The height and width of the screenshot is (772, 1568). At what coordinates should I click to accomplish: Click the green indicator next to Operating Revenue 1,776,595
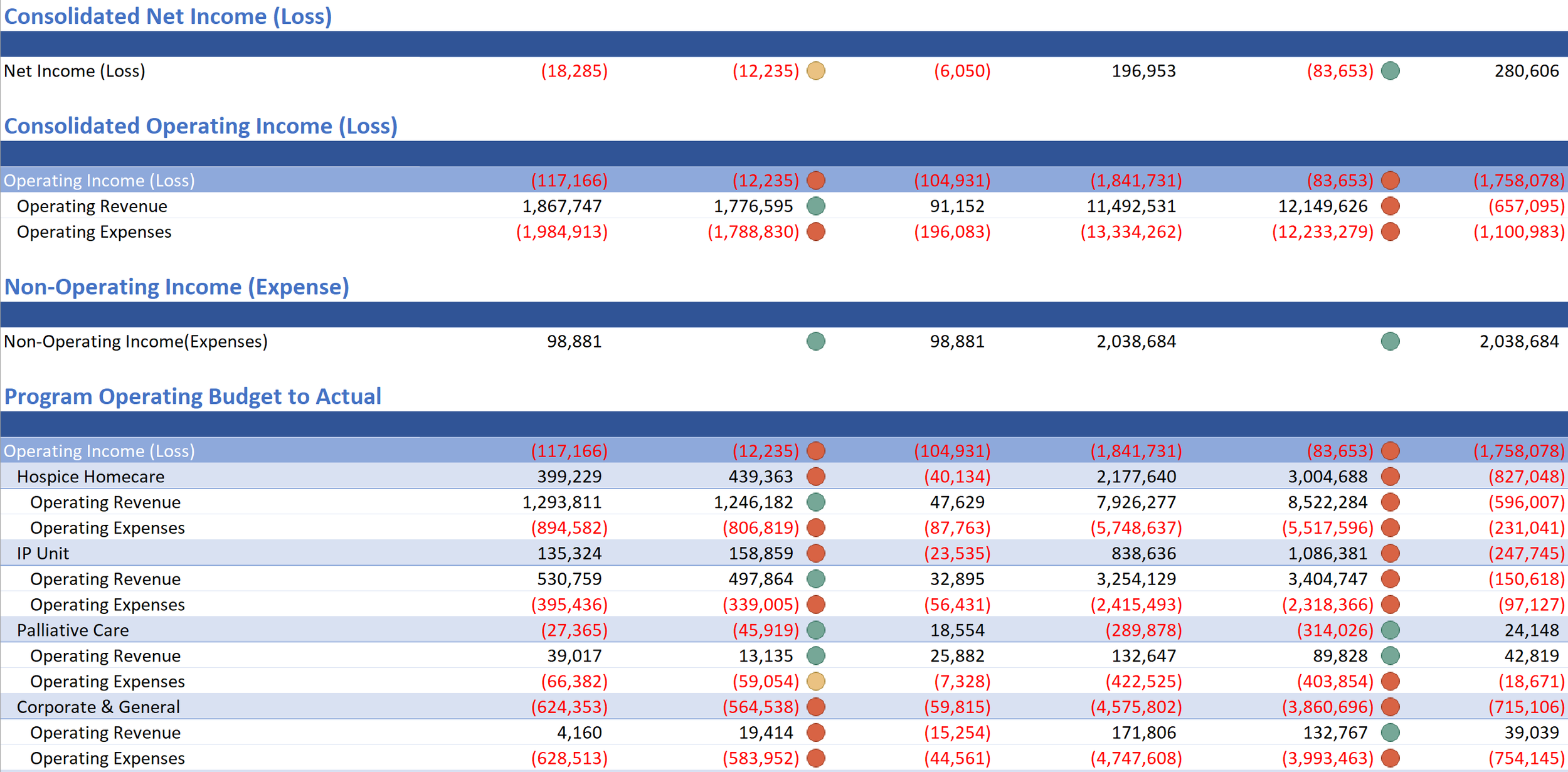815,206
